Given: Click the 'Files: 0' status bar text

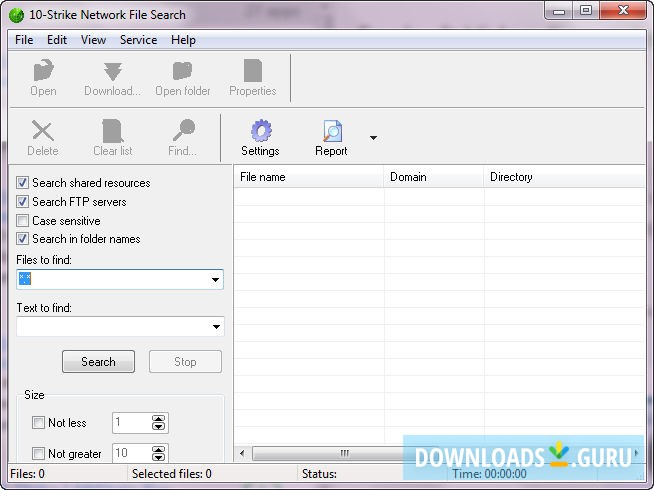Looking at the screenshot, I should (28, 474).
